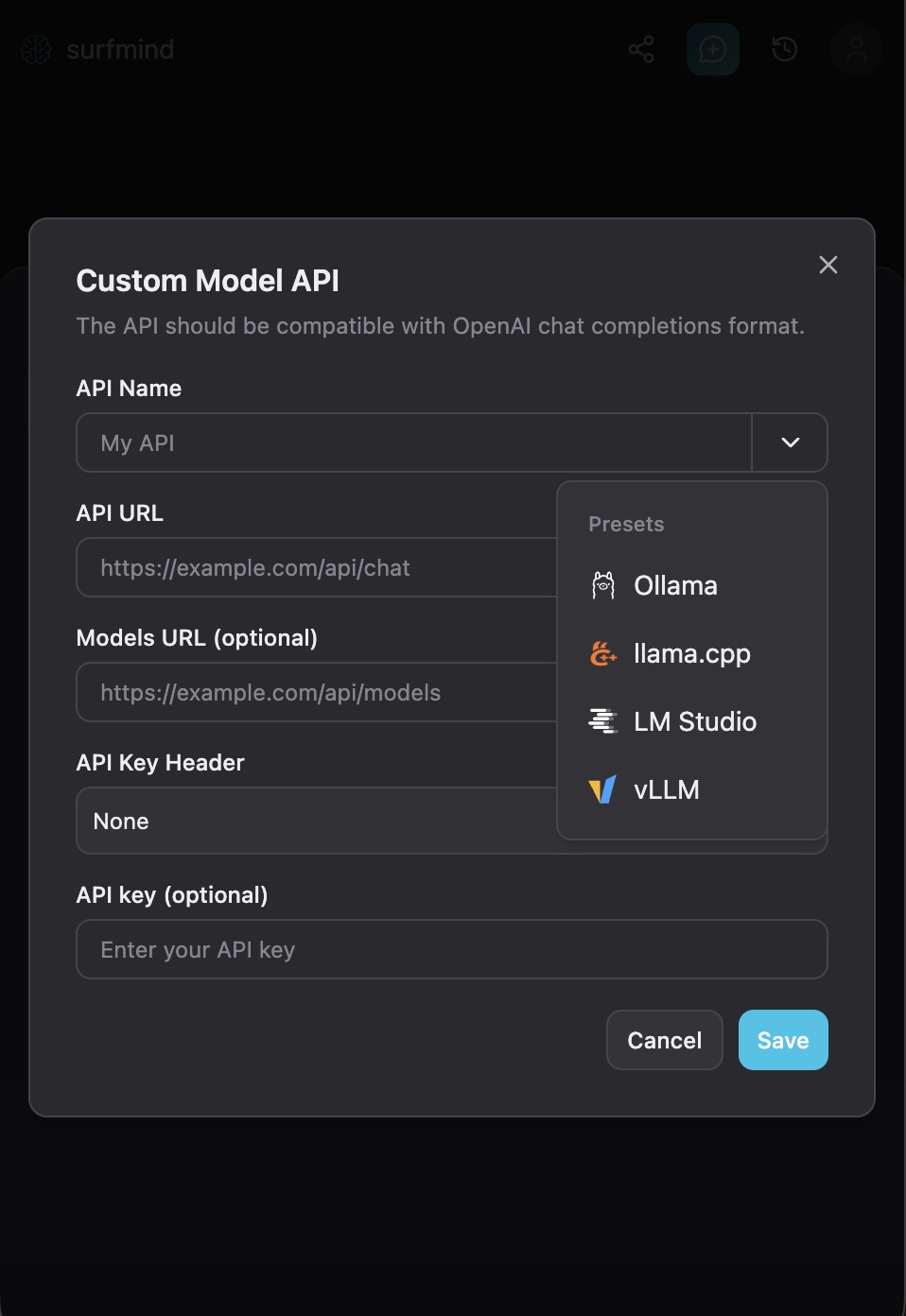Click the llama.cpp flame icon
The width and height of the screenshot is (906, 1316).
click(x=602, y=653)
